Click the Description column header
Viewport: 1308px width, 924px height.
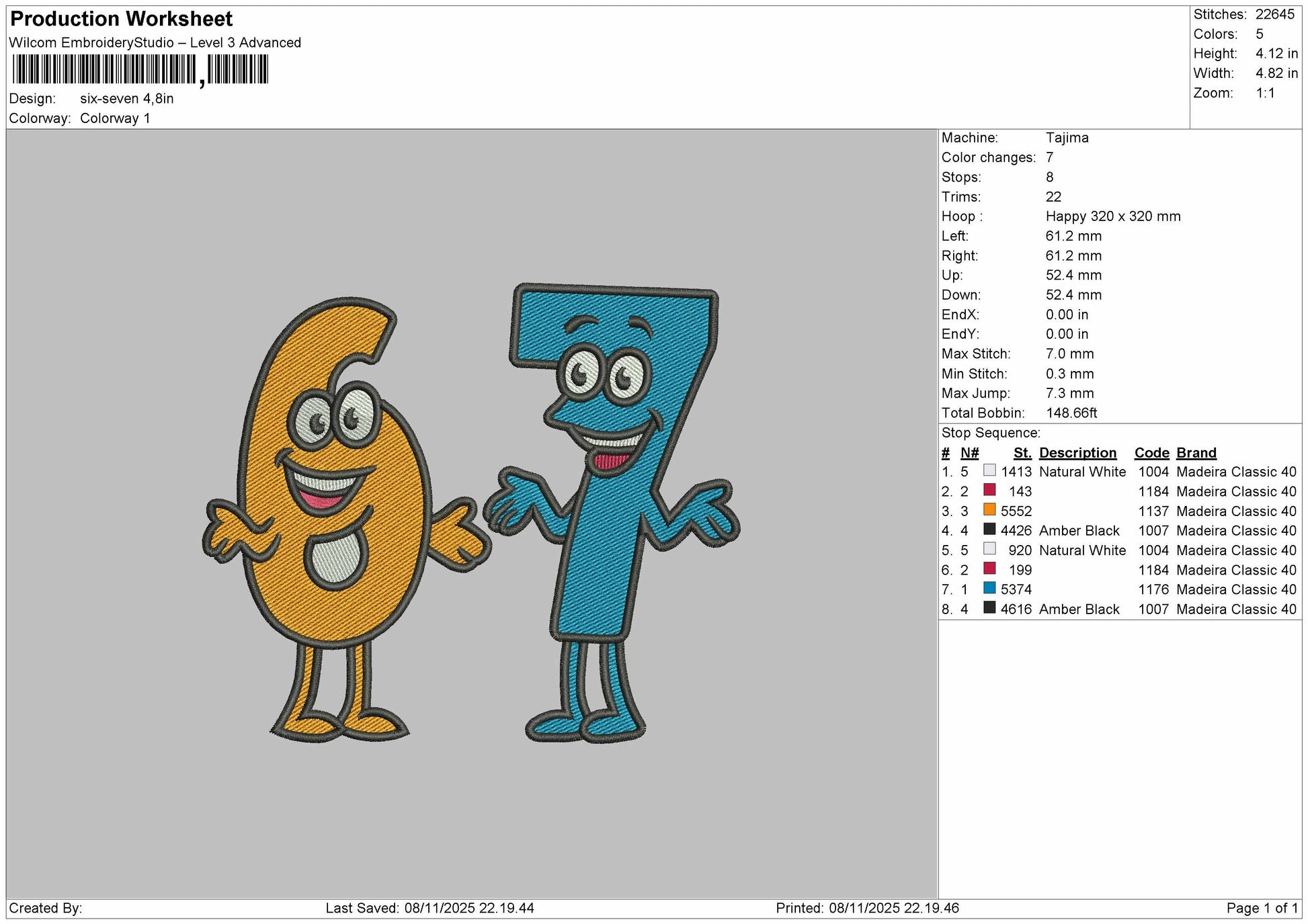[1077, 453]
